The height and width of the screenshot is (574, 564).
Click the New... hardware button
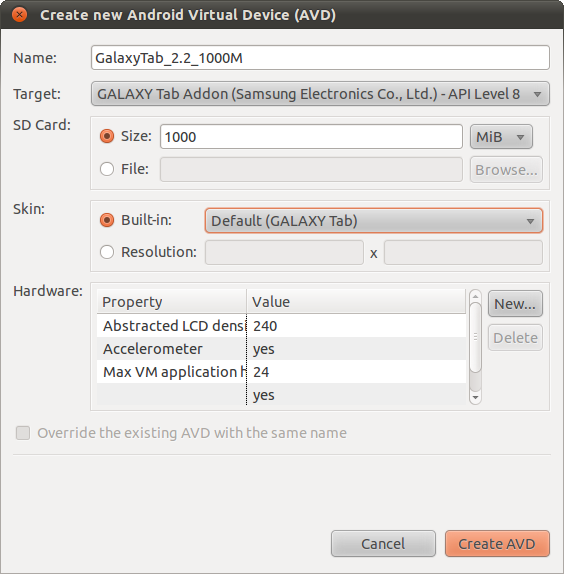515,304
